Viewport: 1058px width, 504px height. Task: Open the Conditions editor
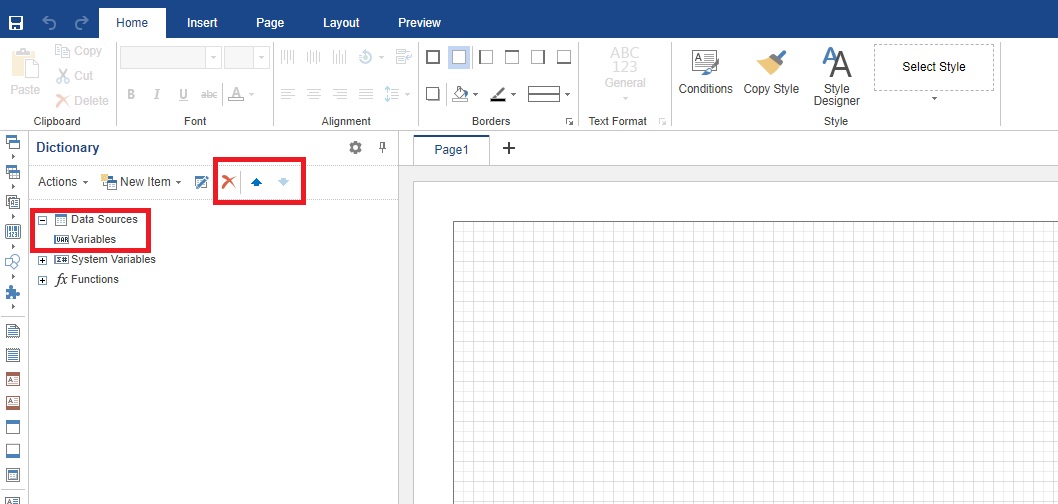coord(706,72)
